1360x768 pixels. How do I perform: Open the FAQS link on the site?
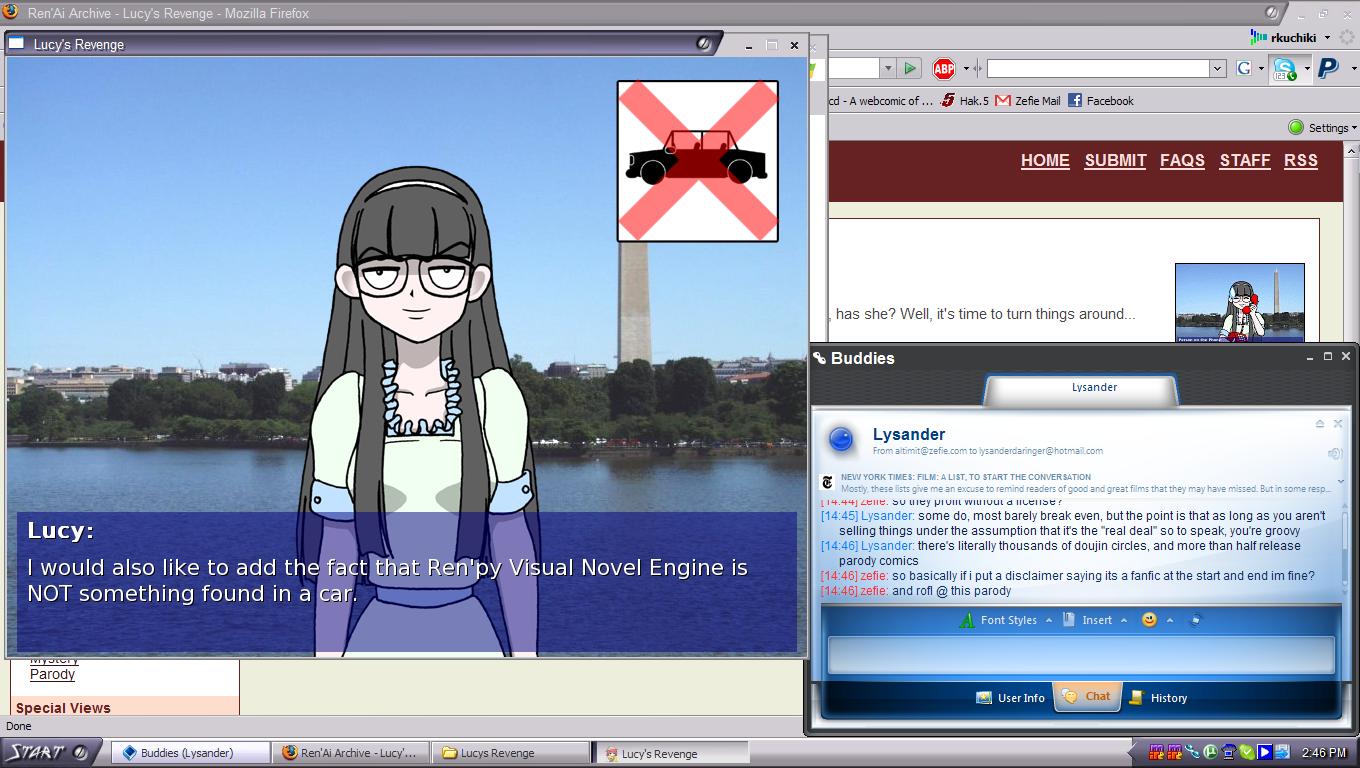(x=1182, y=160)
